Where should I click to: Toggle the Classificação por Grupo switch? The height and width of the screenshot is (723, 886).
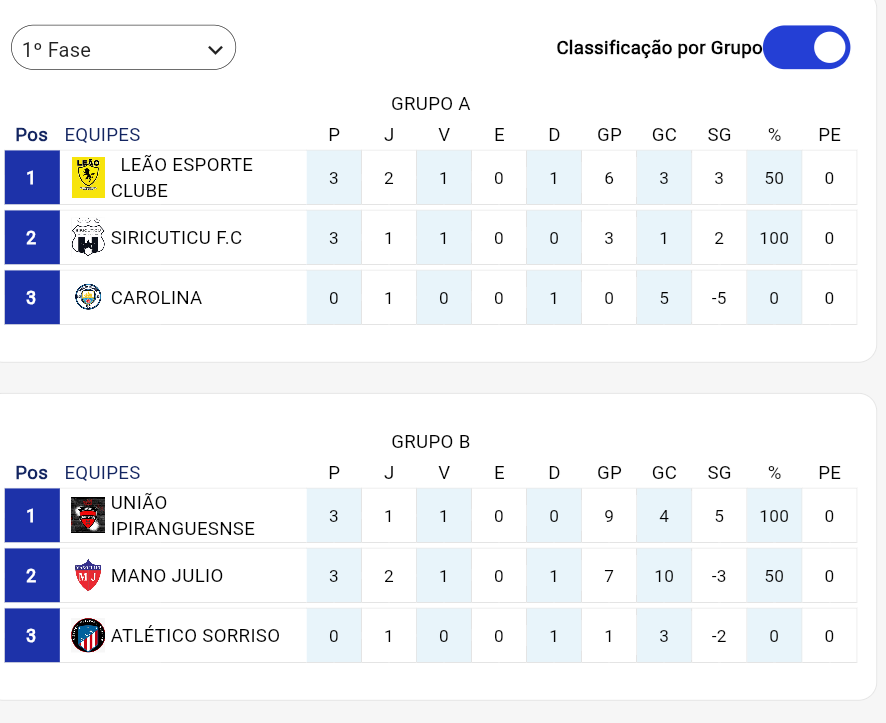[x=806, y=48]
